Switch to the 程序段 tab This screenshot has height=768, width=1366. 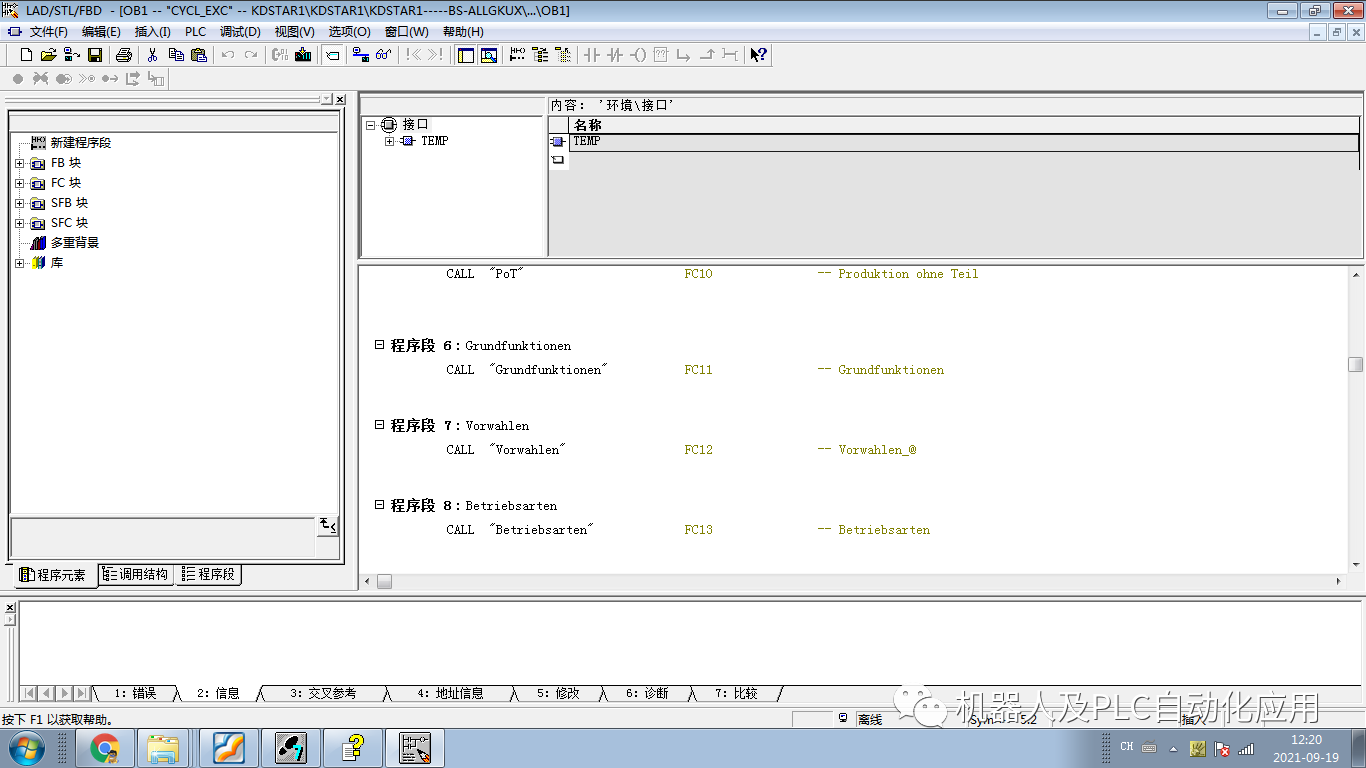tap(209, 574)
